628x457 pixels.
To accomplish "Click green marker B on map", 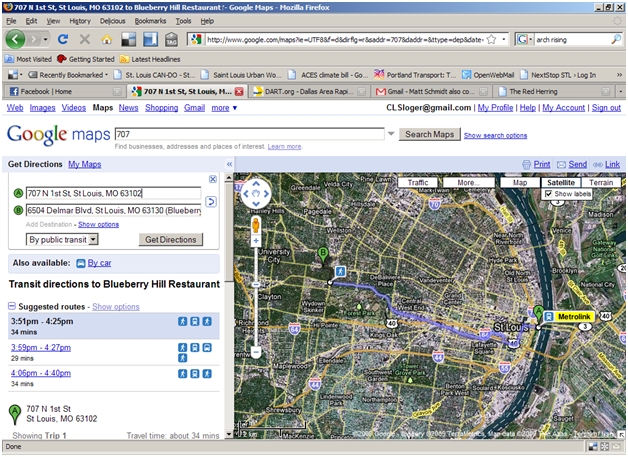I will pos(323,256).
